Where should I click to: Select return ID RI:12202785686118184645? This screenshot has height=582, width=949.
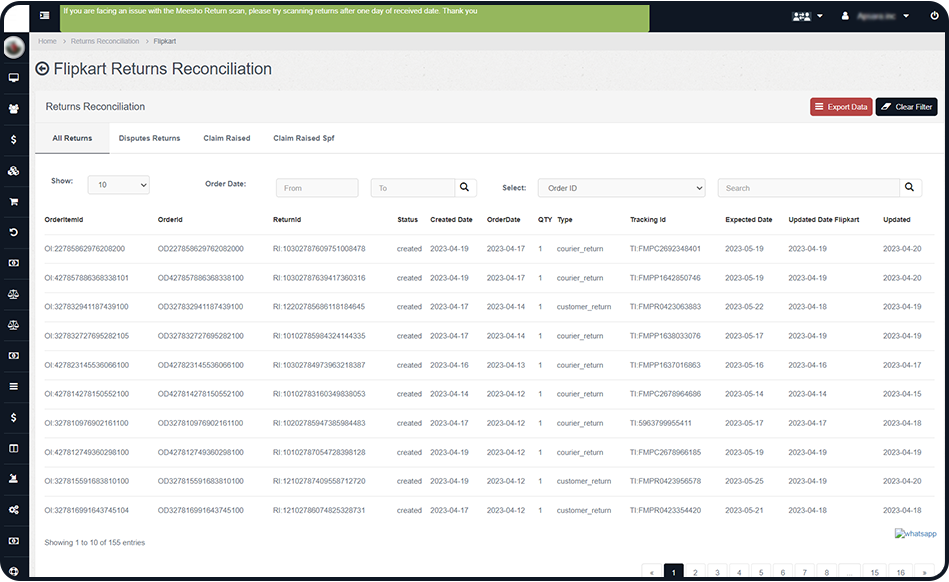[x=319, y=307]
